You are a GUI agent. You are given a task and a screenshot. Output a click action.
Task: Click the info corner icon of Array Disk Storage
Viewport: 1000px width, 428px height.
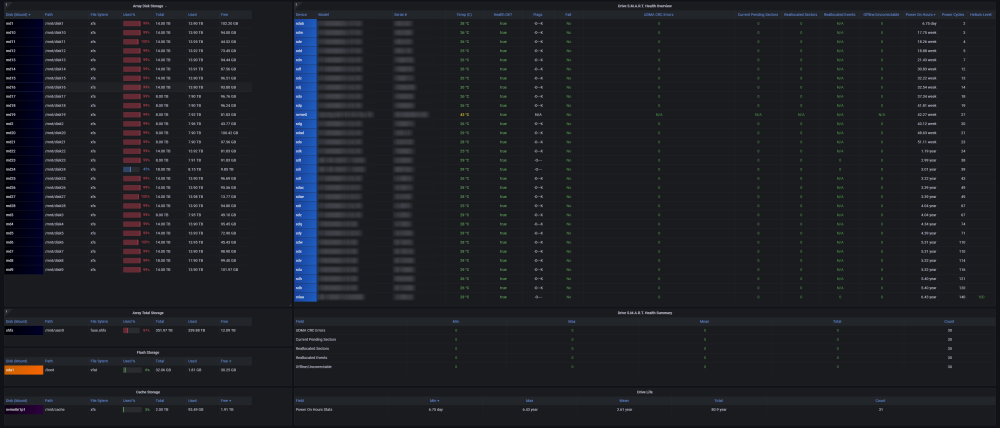click(6, 5)
